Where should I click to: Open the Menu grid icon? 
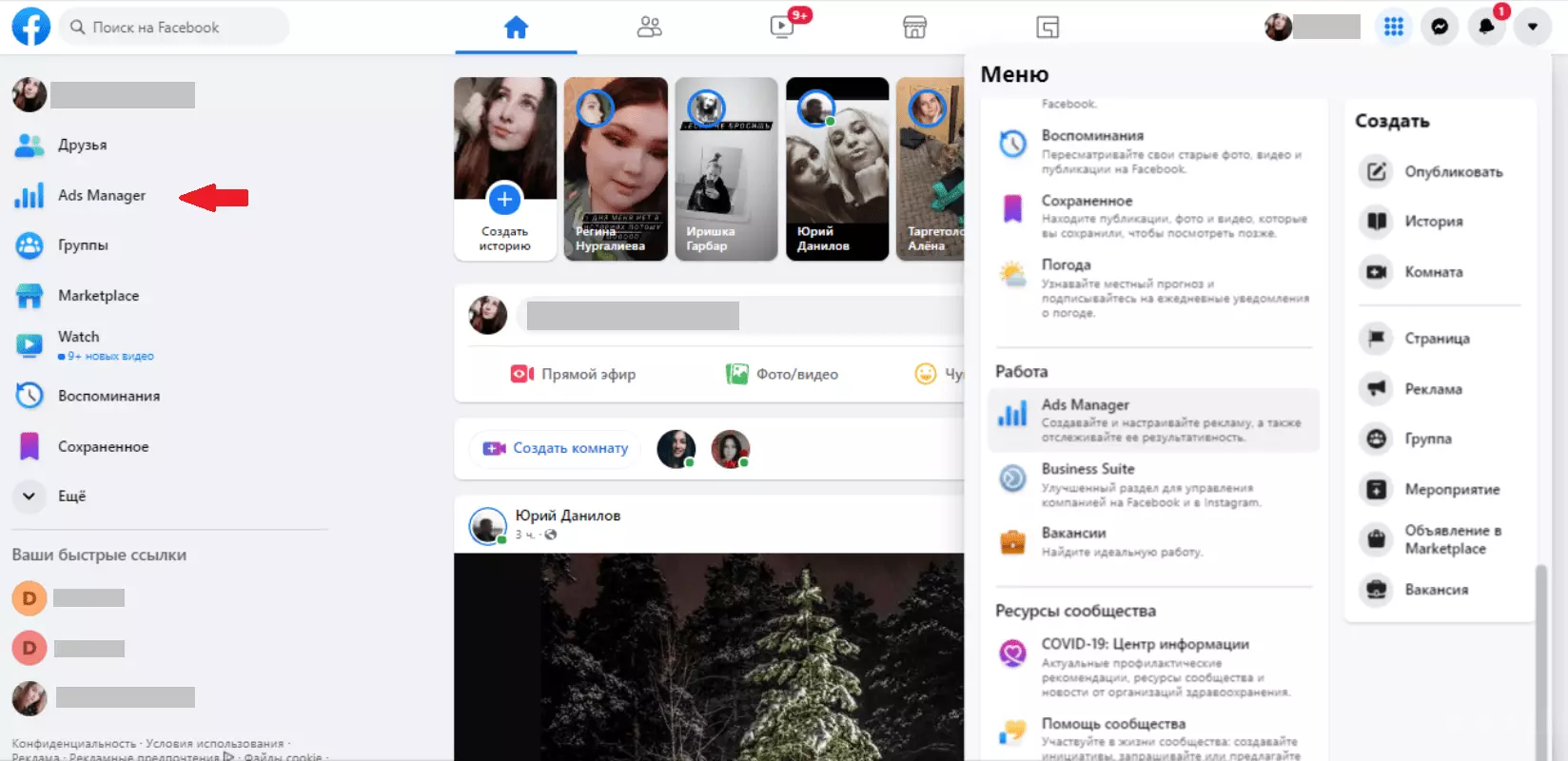pos(1394,27)
